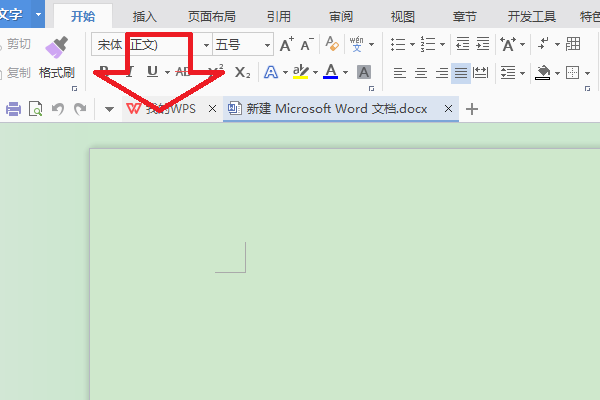Expand the font color dropdown arrow
600x400 pixels.
(x=345, y=72)
